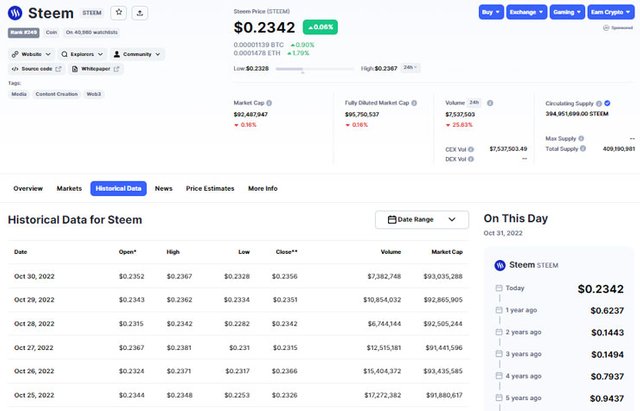Change the 24h low/high period selector
This screenshot has width=640, height=411.
coord(410,67)
